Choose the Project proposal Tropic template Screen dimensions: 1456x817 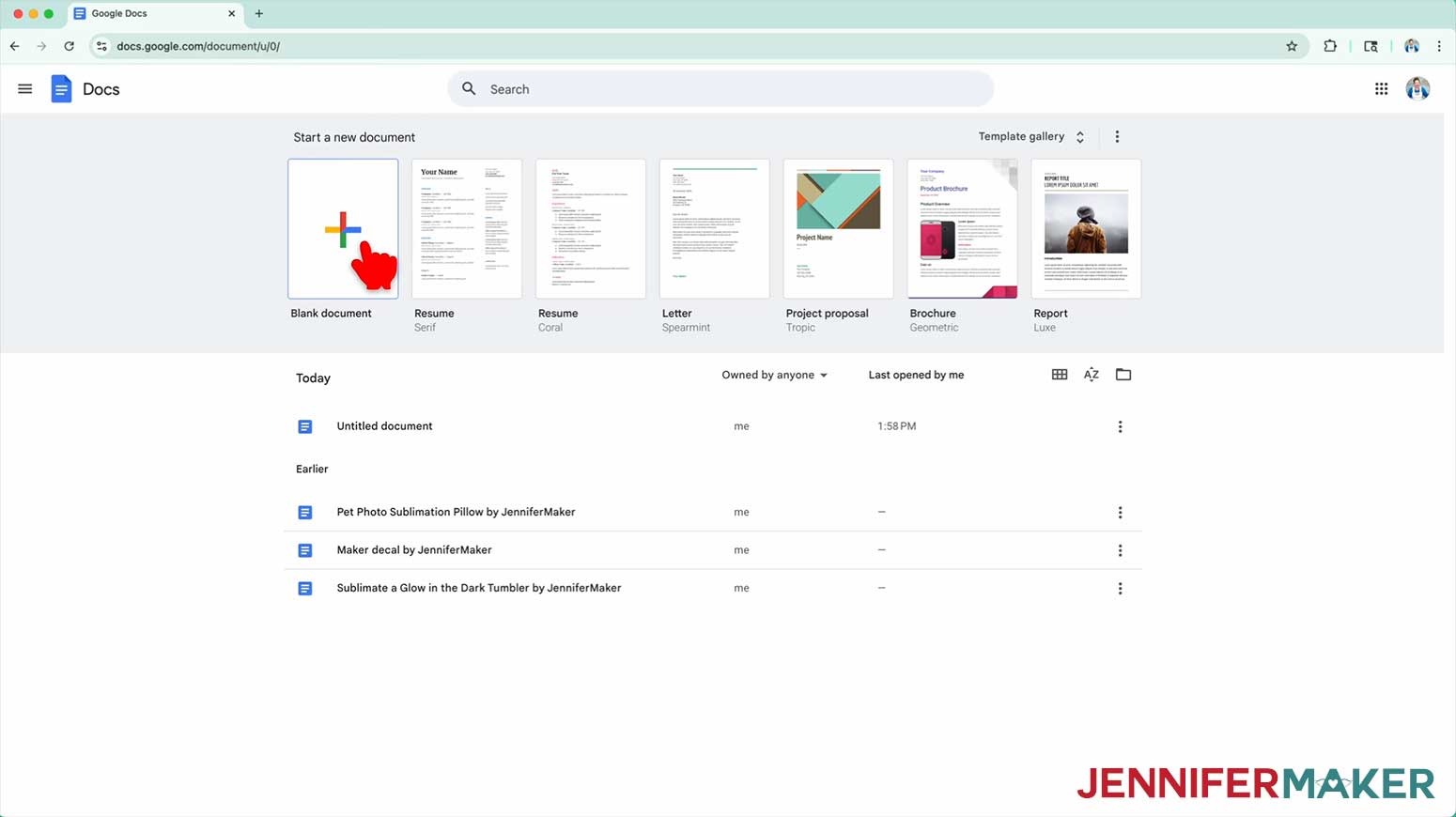[x=839, y=229]
